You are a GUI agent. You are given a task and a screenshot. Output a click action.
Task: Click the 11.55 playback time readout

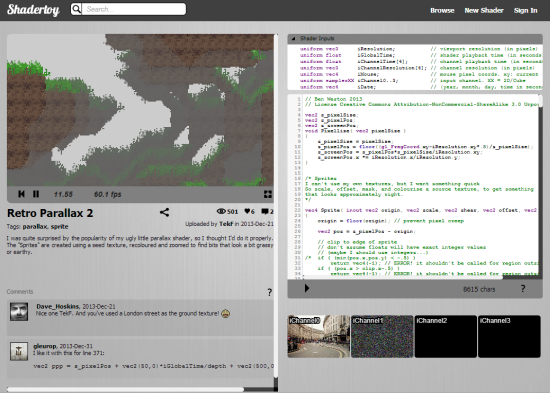tap(63, 194)
